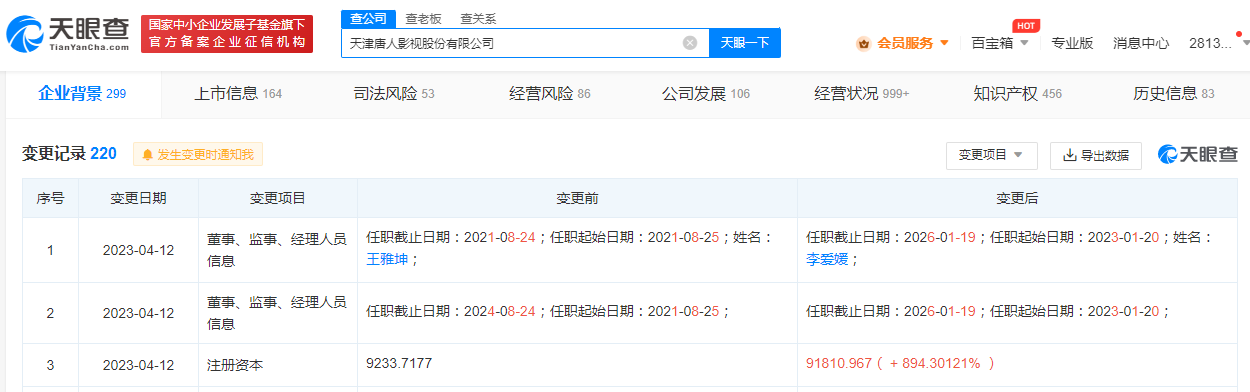Click the 天眼一下 search button
Image resolution: width=1250 pixels, height=392 pixels.
click(744, 43)
